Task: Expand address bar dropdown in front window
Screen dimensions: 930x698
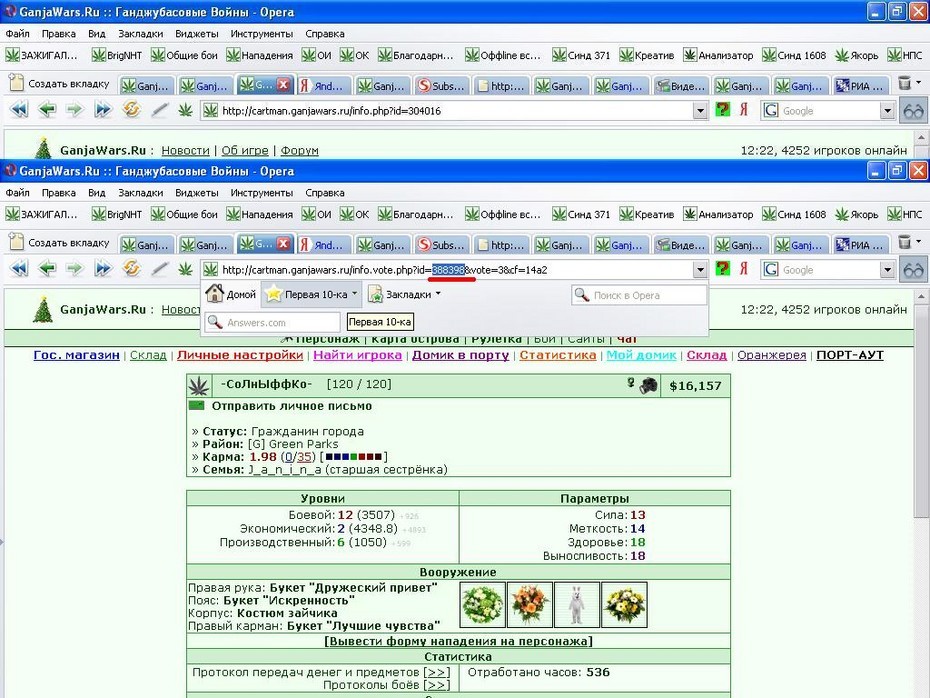Action: [x=700, y=270]
